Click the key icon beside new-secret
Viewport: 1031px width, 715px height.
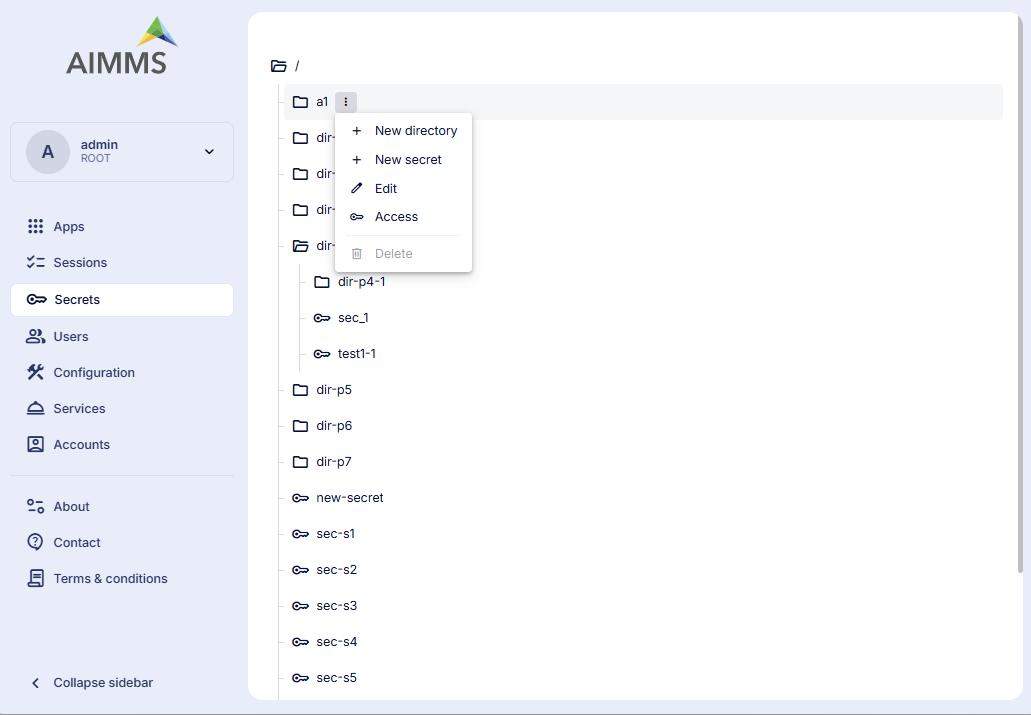point(300,498)
